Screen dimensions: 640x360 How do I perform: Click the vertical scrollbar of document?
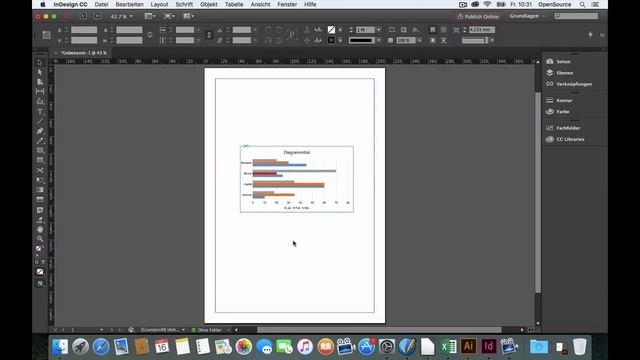pyautogui.click(x=538, y=193)
